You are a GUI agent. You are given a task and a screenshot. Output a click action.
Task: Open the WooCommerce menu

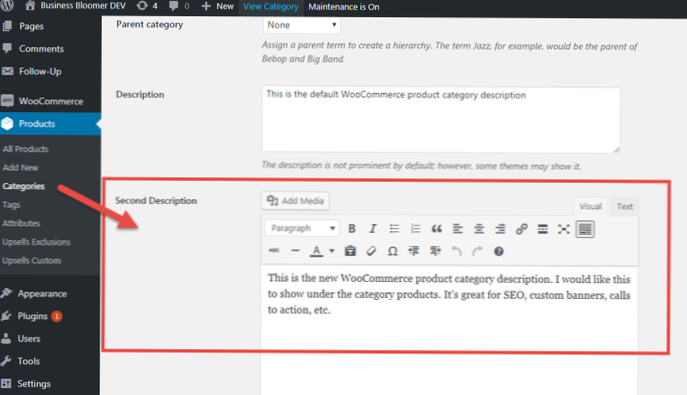coord(50,101)
